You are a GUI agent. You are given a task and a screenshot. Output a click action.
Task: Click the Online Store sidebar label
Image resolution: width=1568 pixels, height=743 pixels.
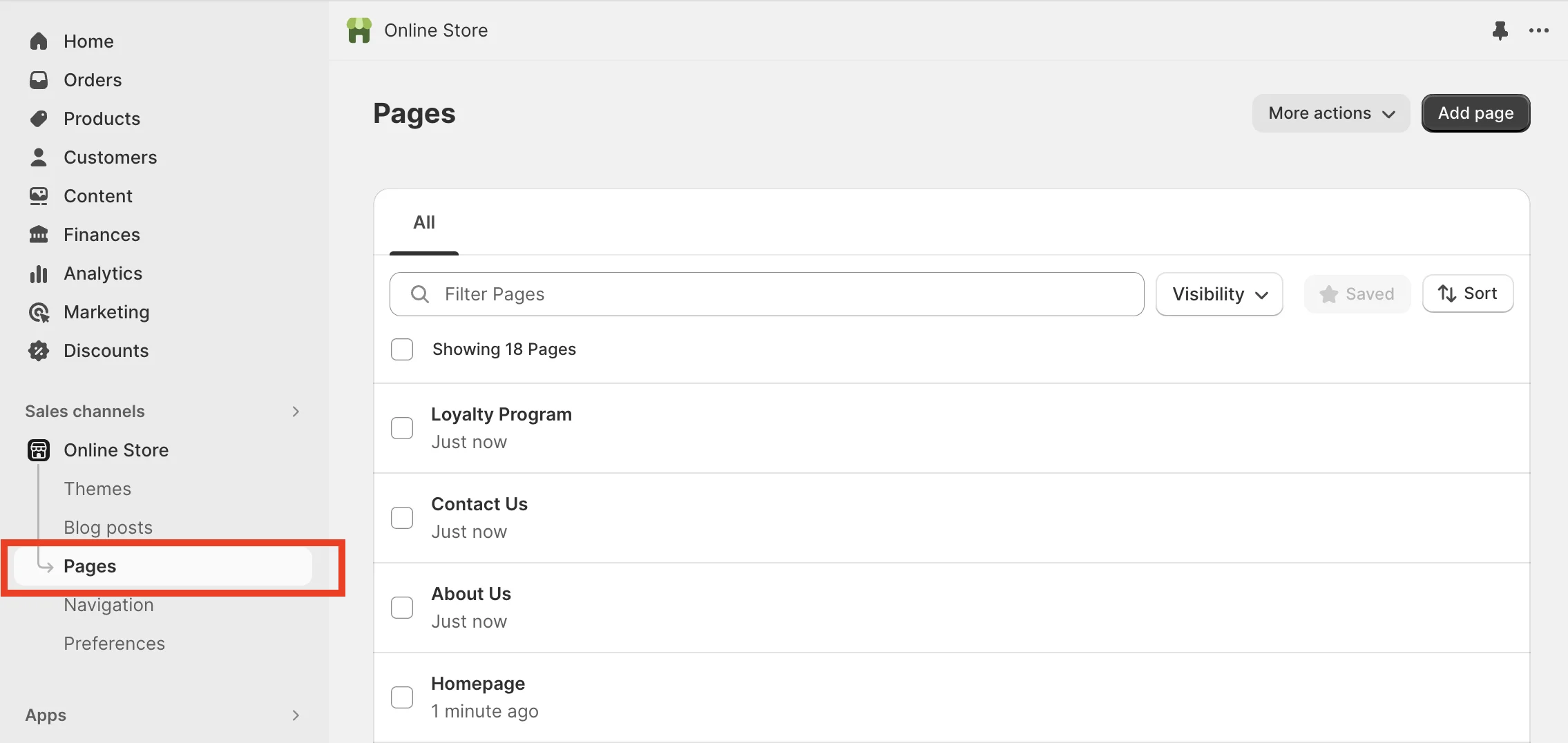click(116, 450)
